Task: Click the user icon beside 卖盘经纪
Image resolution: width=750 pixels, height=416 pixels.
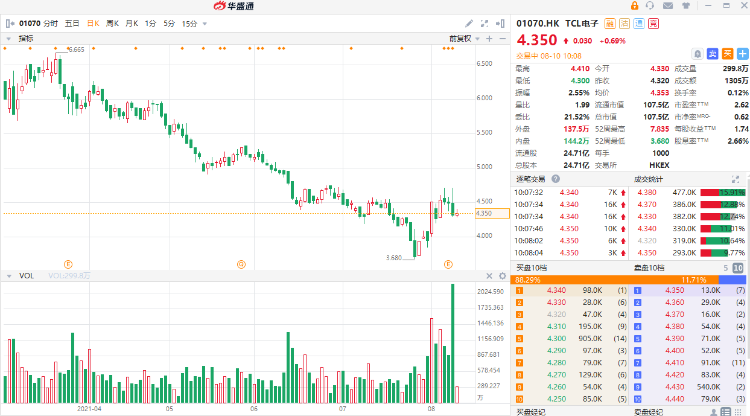Action: click(713, 412)
